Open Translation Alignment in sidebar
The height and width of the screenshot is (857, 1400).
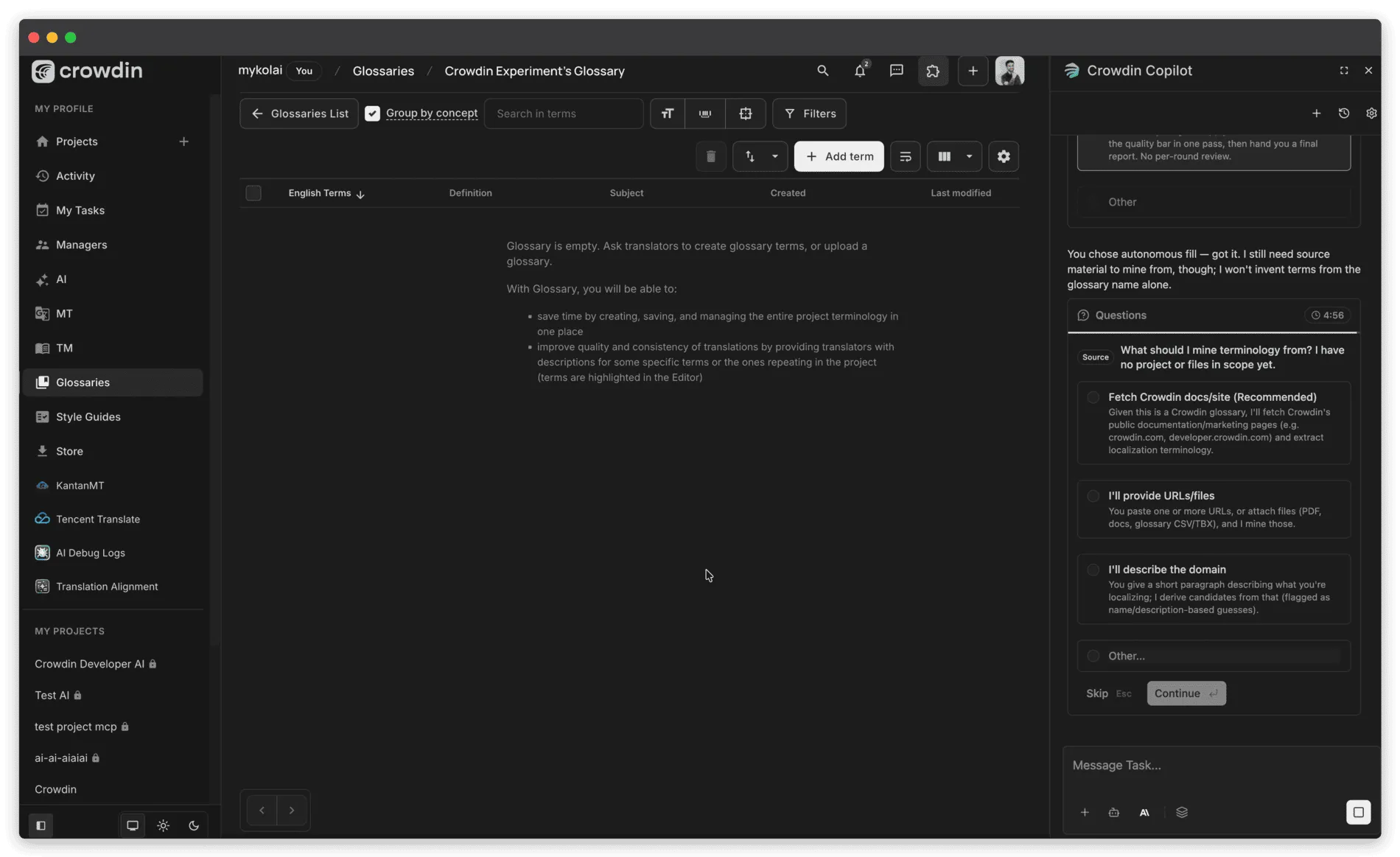(107, 587)
